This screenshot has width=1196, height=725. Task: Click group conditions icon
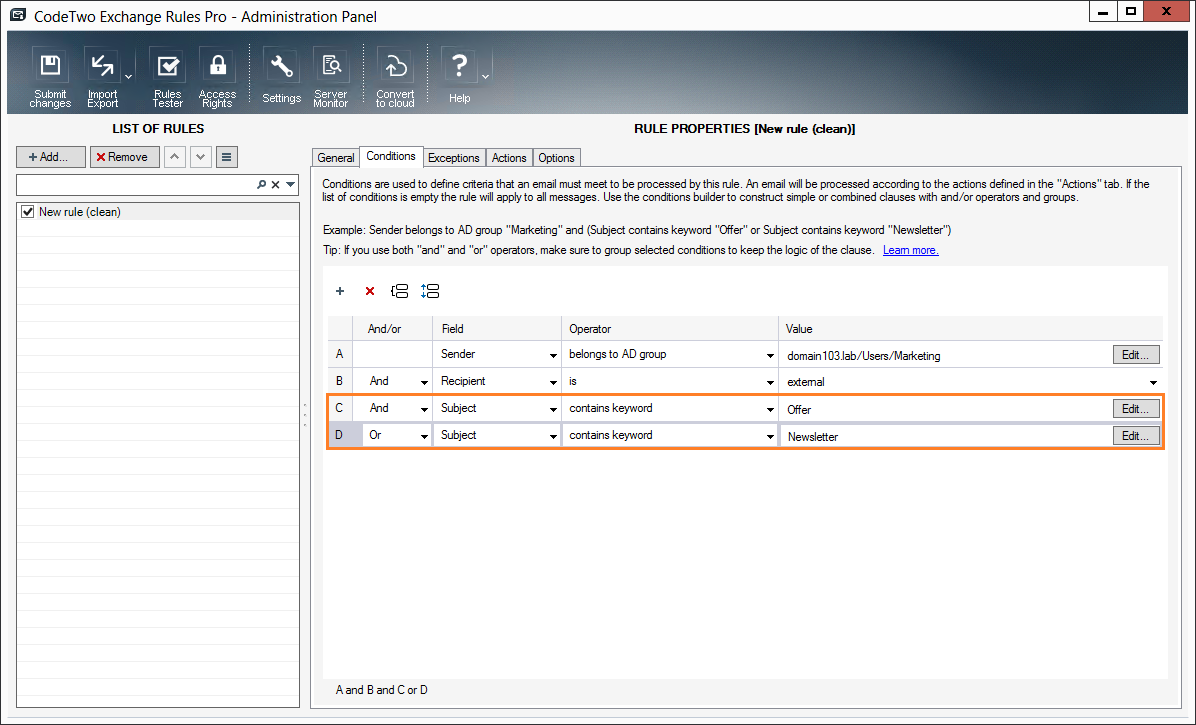[x=400, y=291]
